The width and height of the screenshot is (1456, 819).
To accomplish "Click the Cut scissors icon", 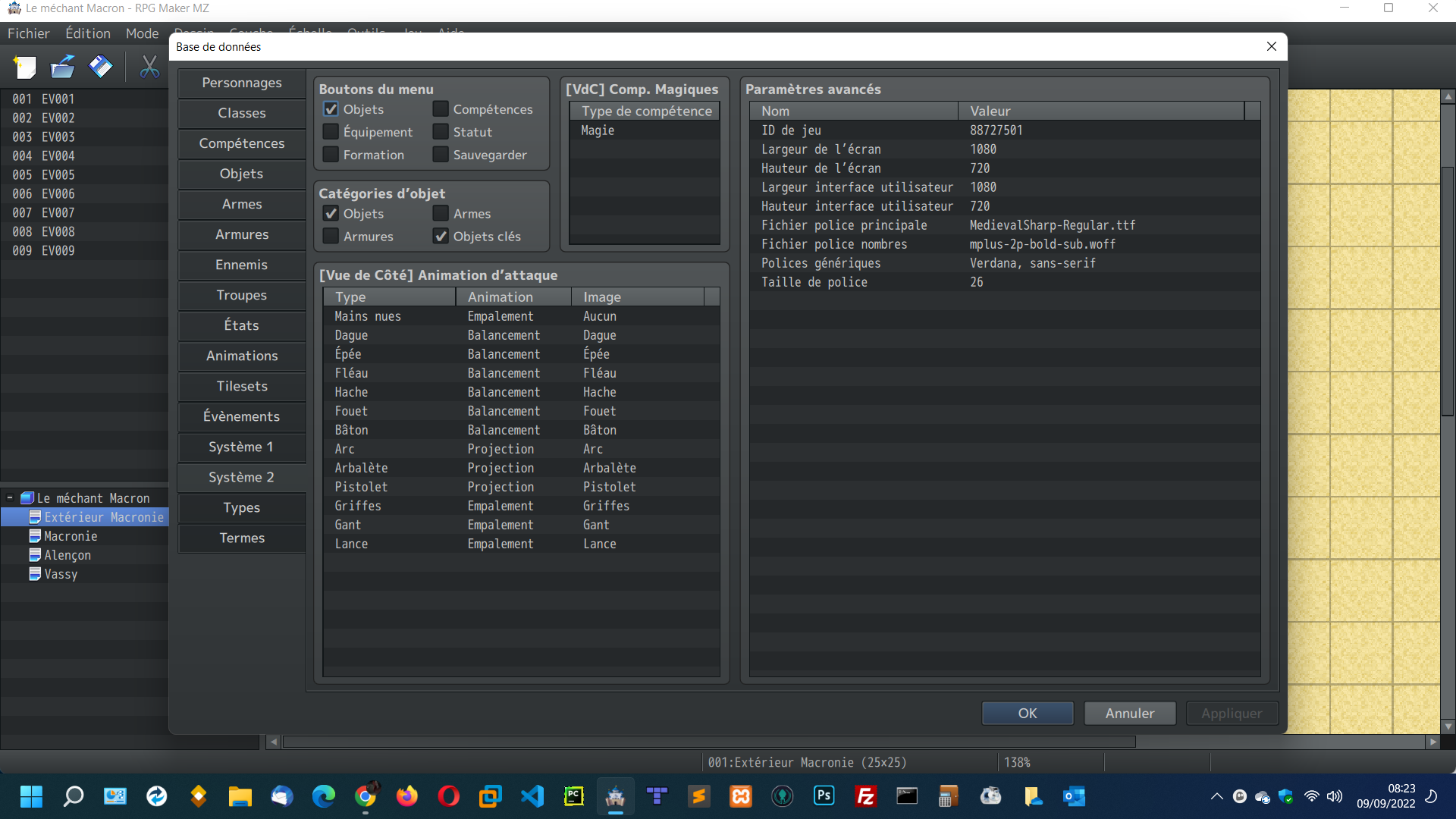I will click(149, 67).
